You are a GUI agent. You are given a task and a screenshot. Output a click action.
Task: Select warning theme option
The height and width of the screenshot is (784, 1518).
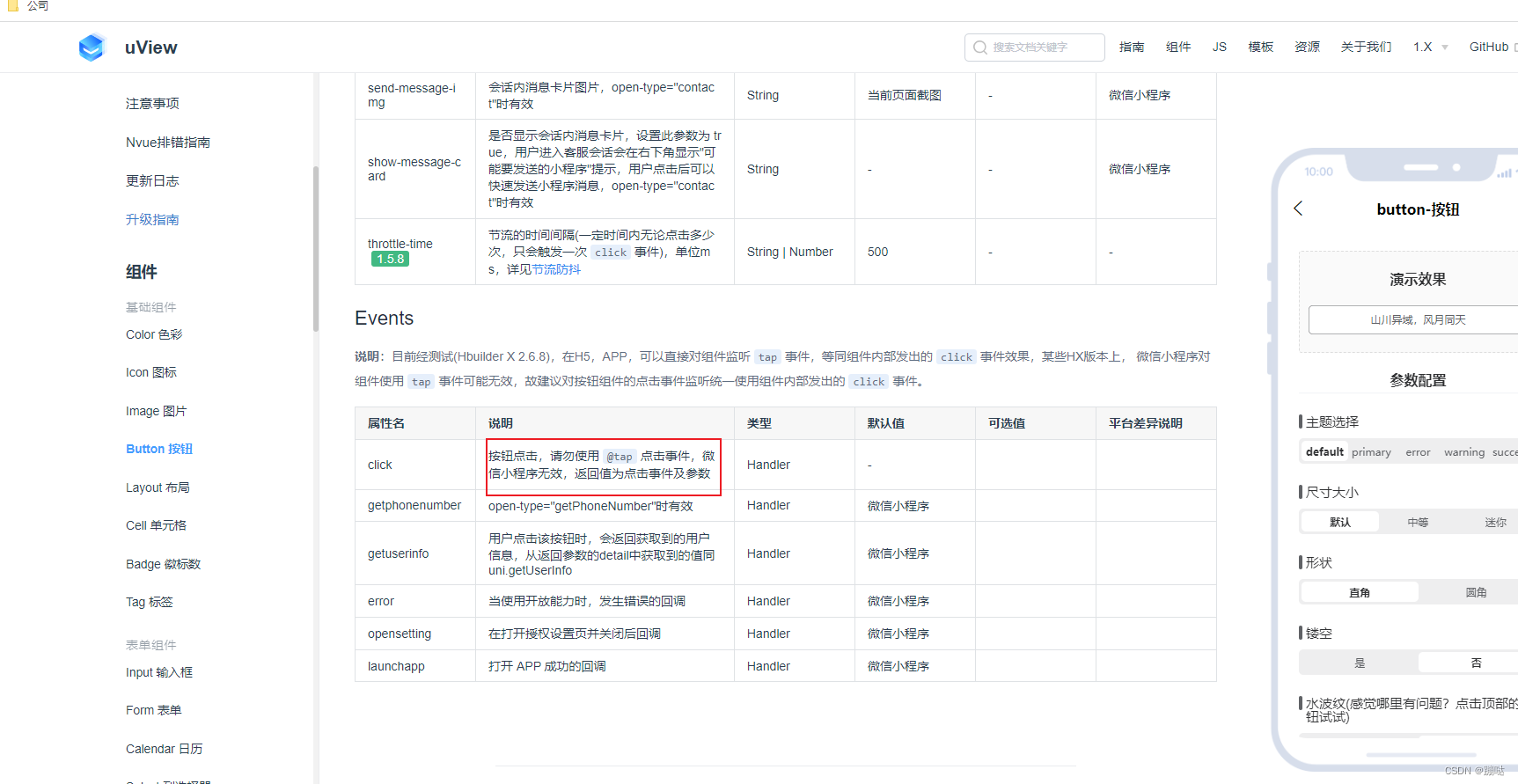click(x=1464, y=452)
